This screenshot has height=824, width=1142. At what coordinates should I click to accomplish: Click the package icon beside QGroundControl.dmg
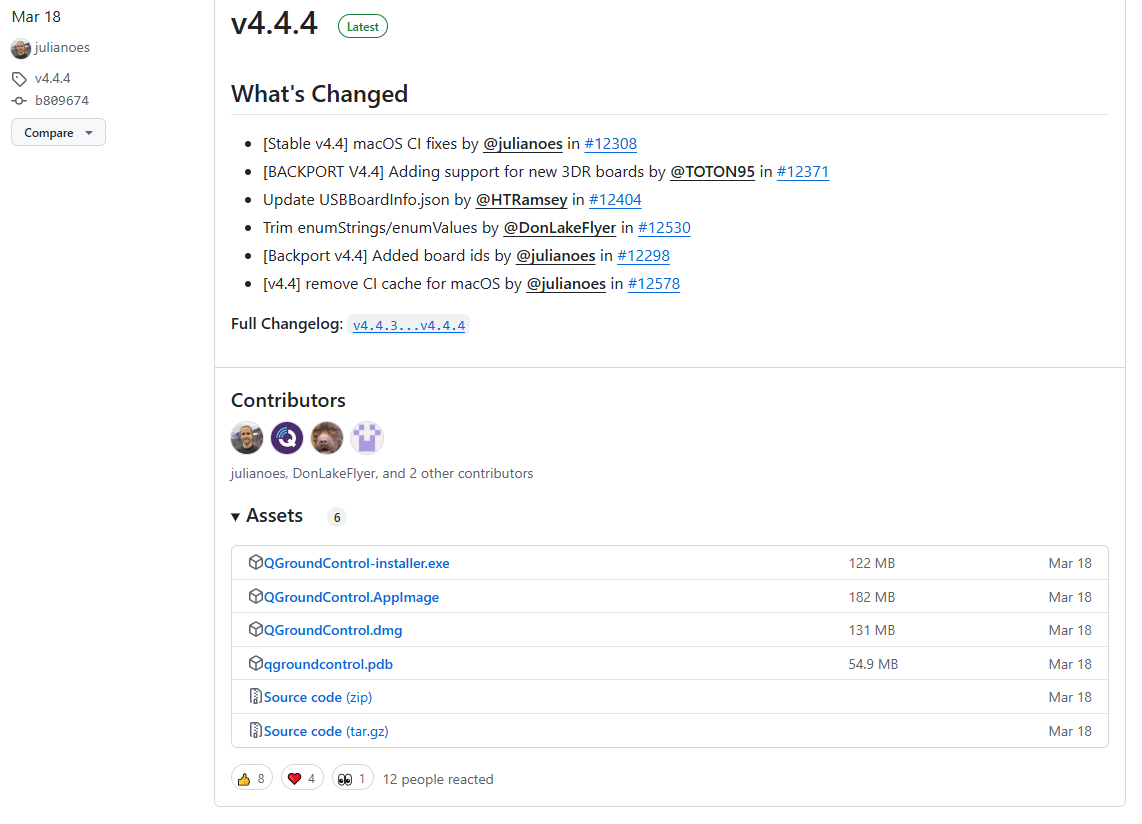pos(255,630)
